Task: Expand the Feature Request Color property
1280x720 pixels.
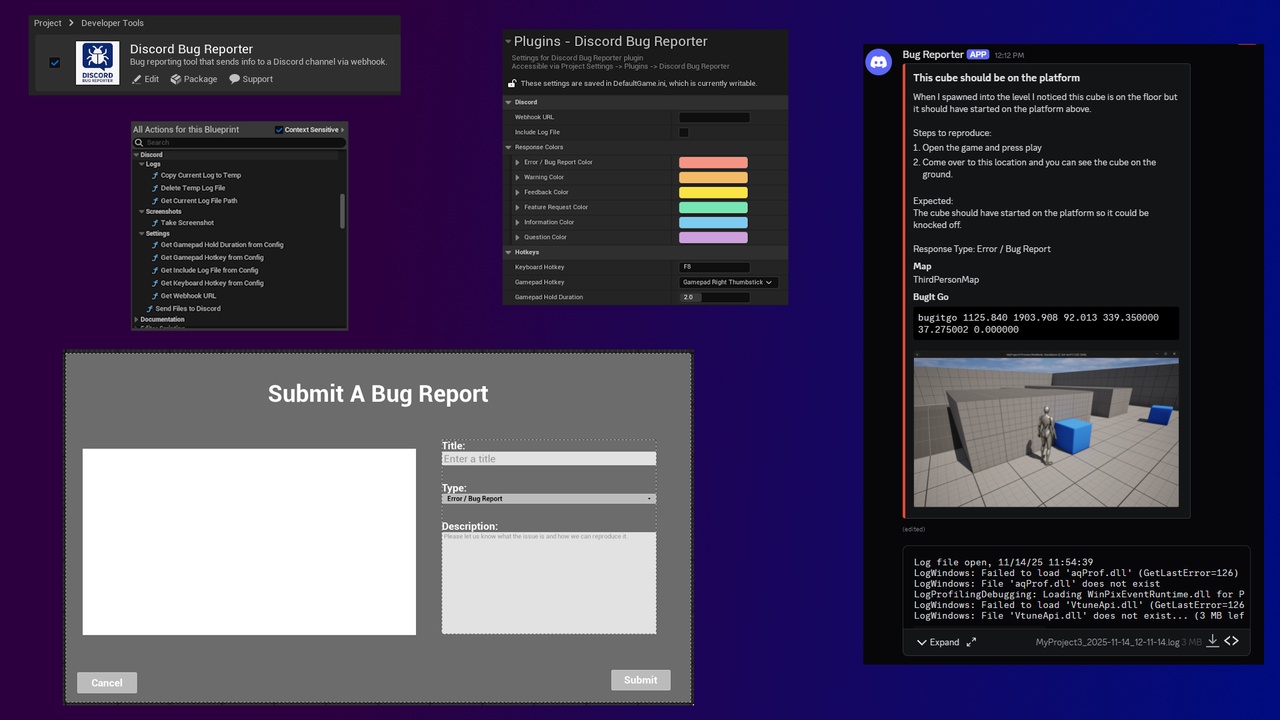Action: click(518, 207)
